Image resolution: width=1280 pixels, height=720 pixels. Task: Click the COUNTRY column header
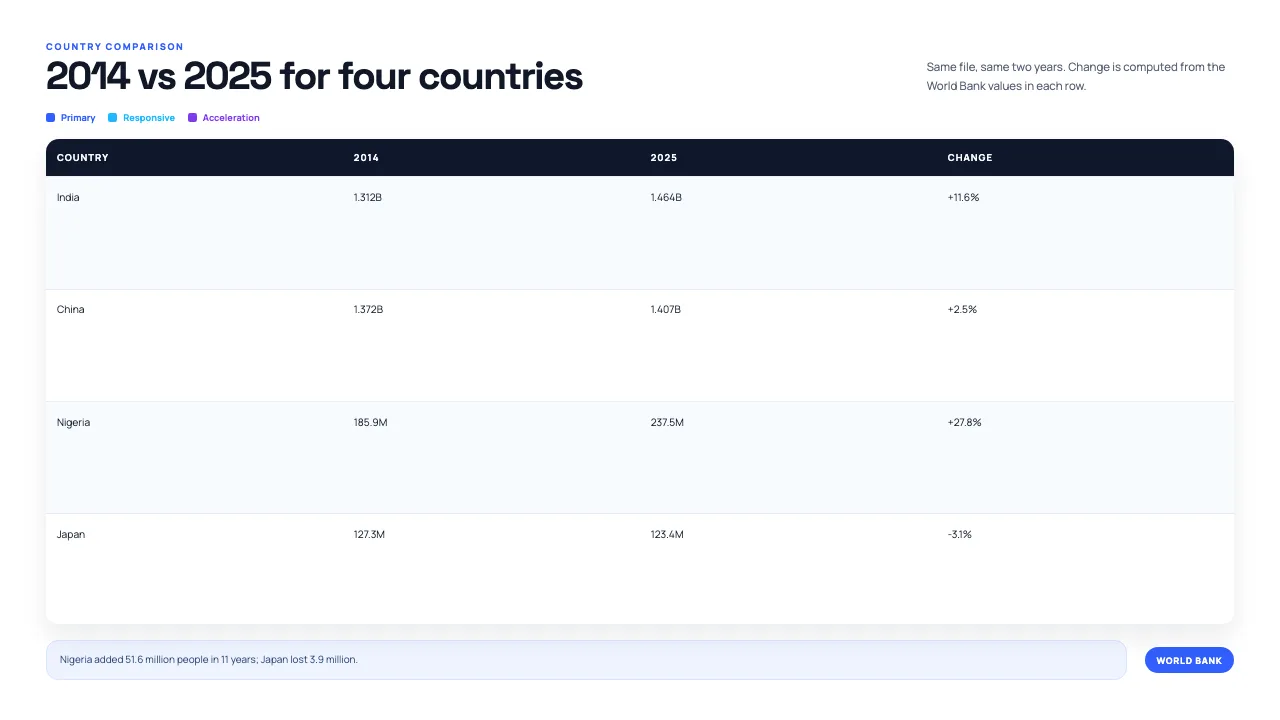[83, 158]
